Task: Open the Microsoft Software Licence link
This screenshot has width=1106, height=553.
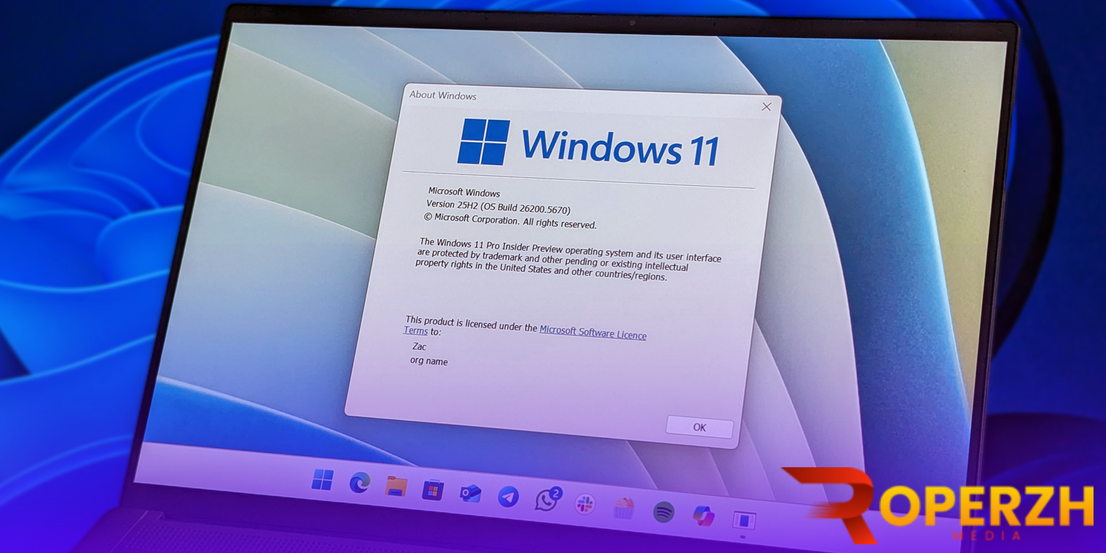Action: [x=592, y=332]
